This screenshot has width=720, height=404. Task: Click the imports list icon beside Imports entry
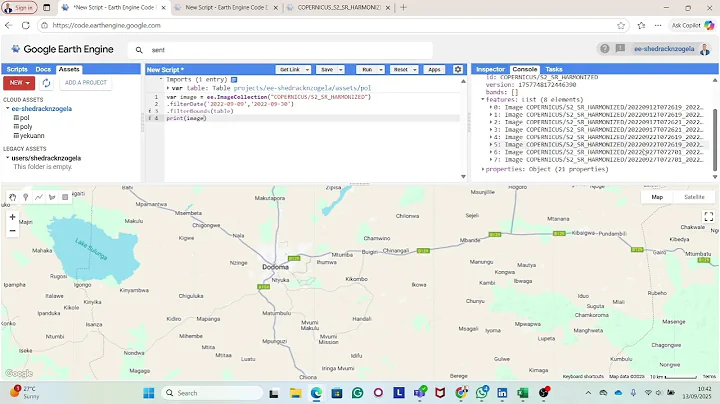tap(234, 79)
